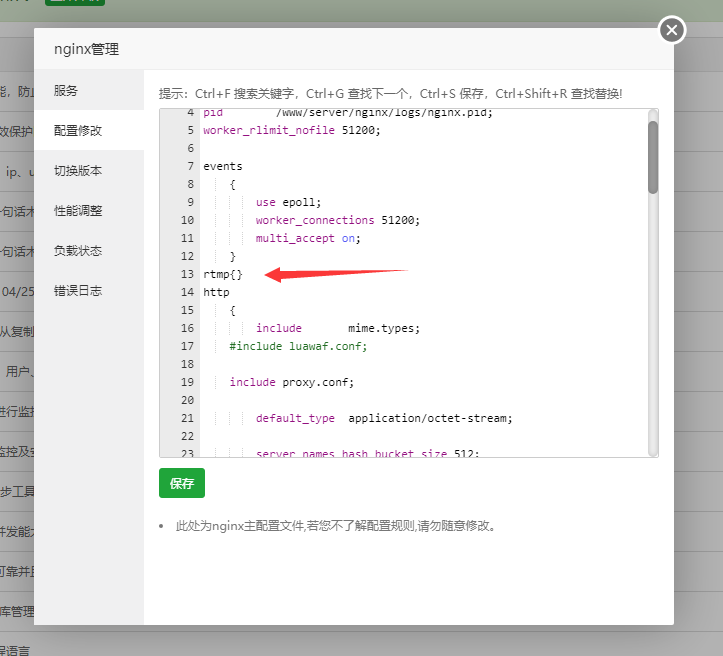Viewport: 723px width, 656px height.
Task: Click the events line in the config
Action: tap(223, 166)
